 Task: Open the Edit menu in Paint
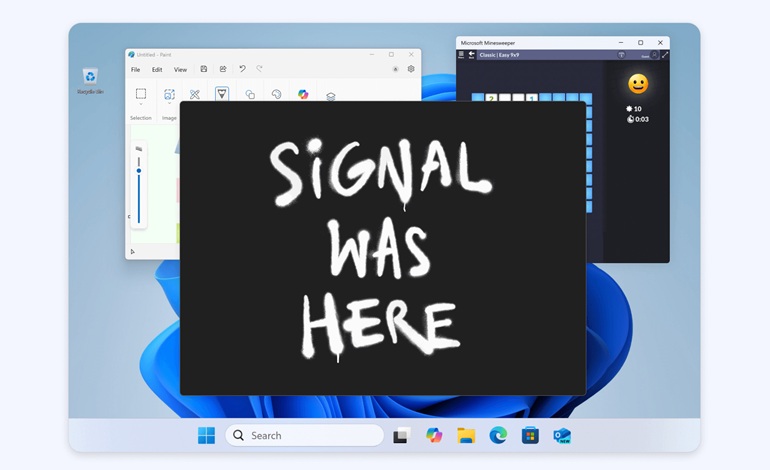[157, 70]
